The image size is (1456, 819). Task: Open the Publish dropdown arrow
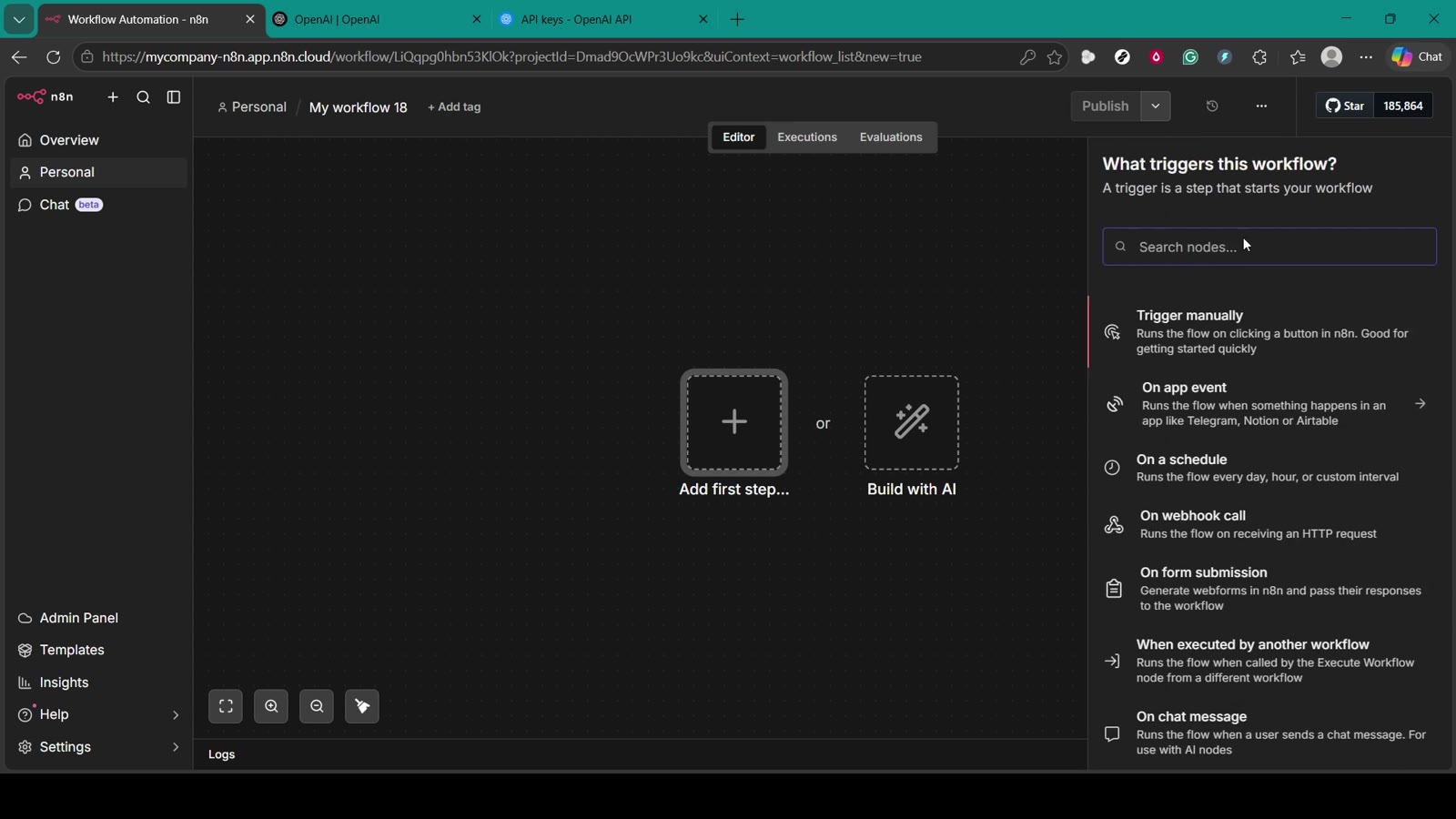(1155, 106)
